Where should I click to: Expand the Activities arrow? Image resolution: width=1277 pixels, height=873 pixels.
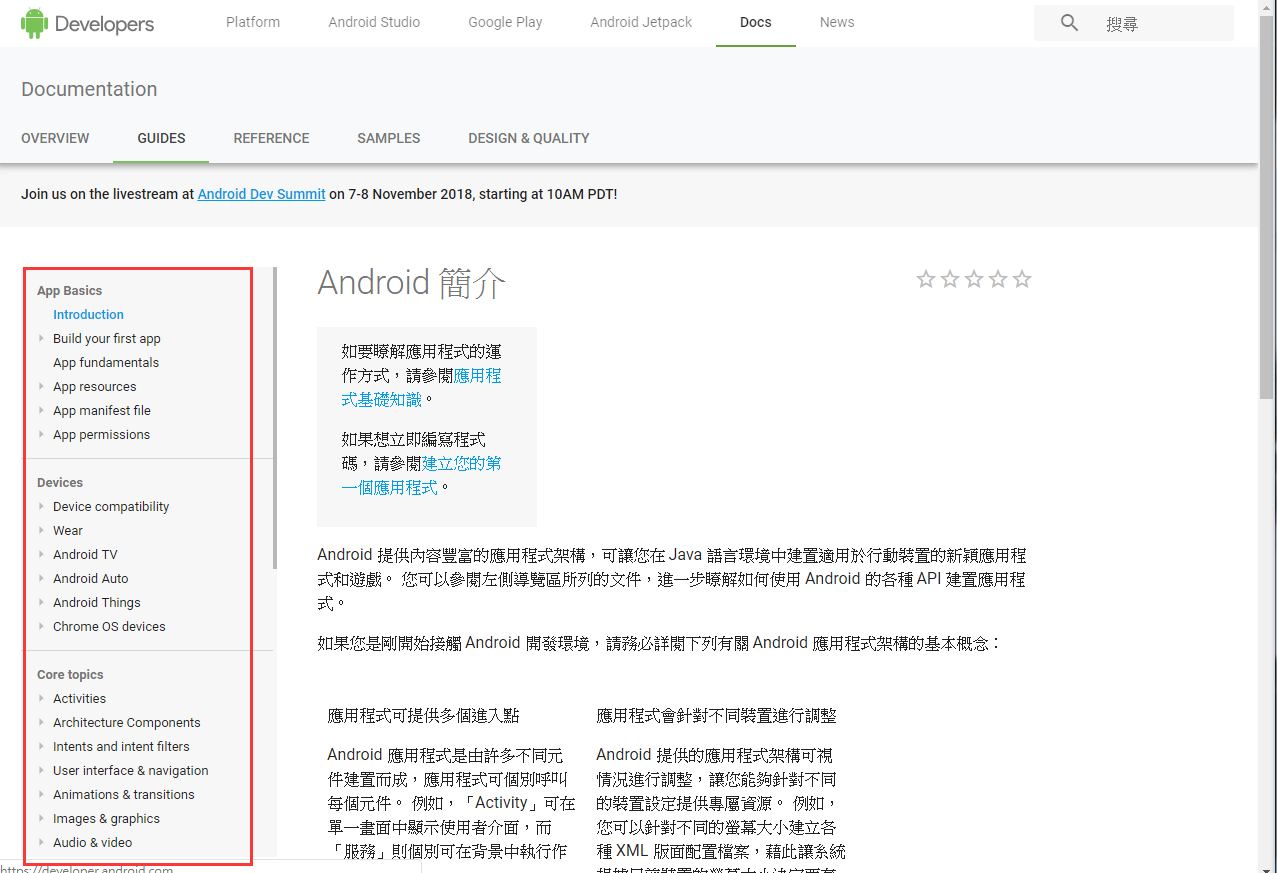pyautogui.click(x=41, y=698)
